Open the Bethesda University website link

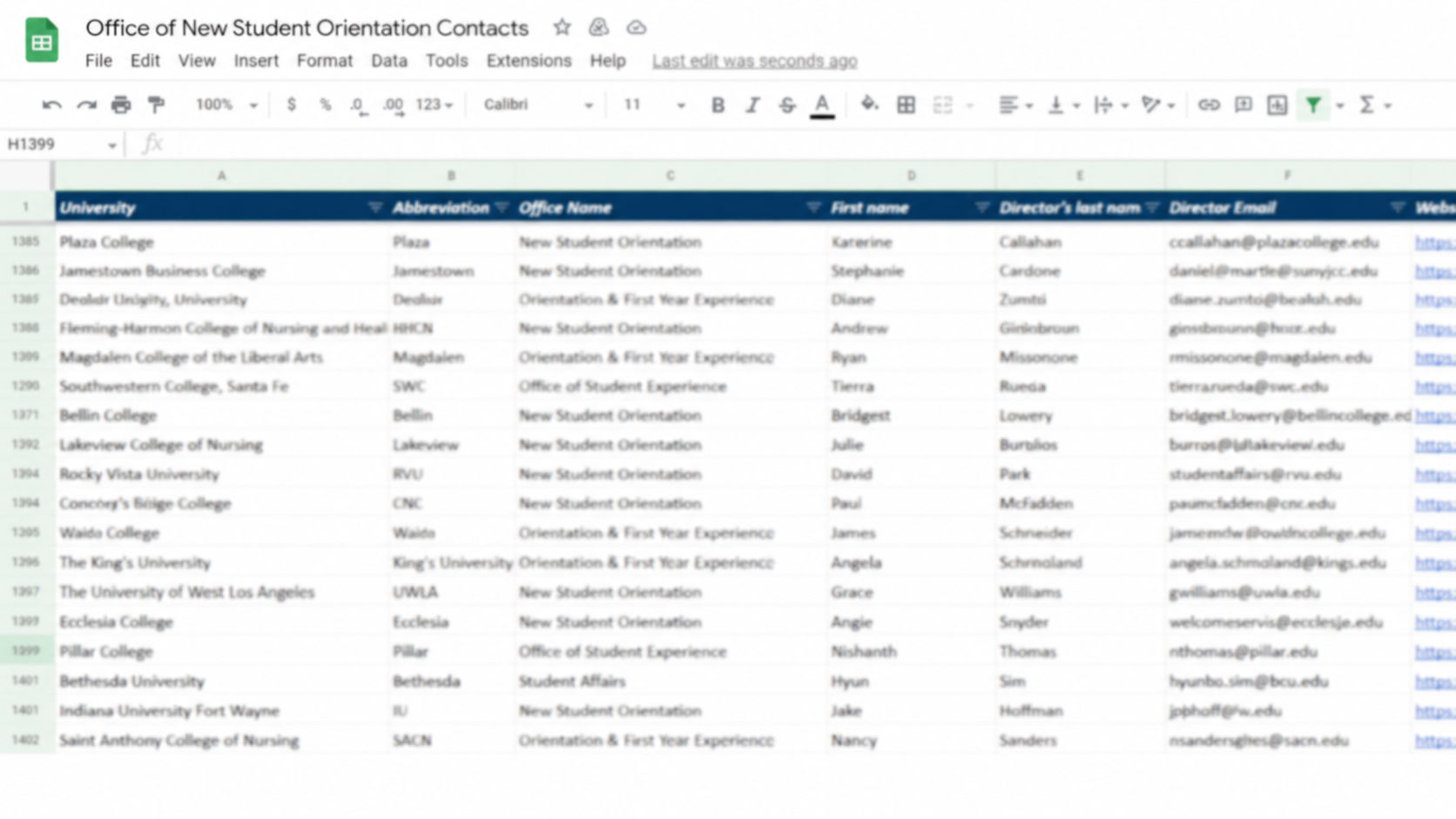[x=1434, y=681]
